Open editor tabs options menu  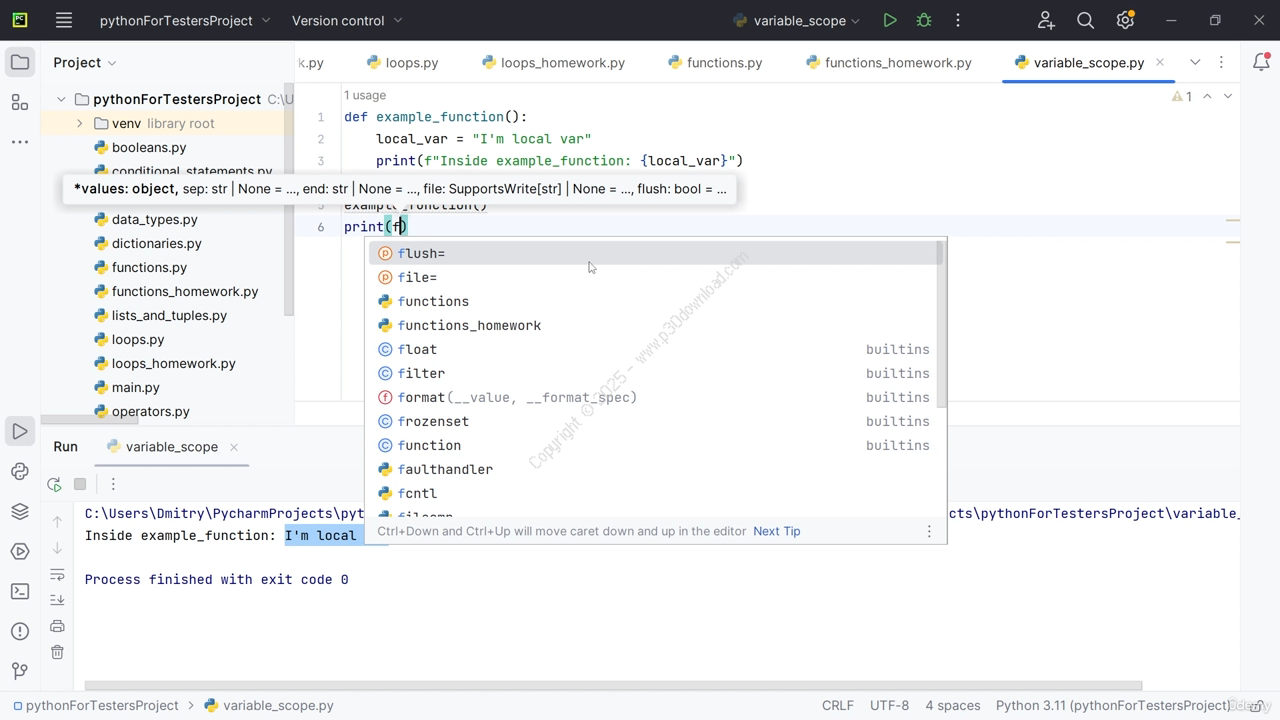point(1221,62)
